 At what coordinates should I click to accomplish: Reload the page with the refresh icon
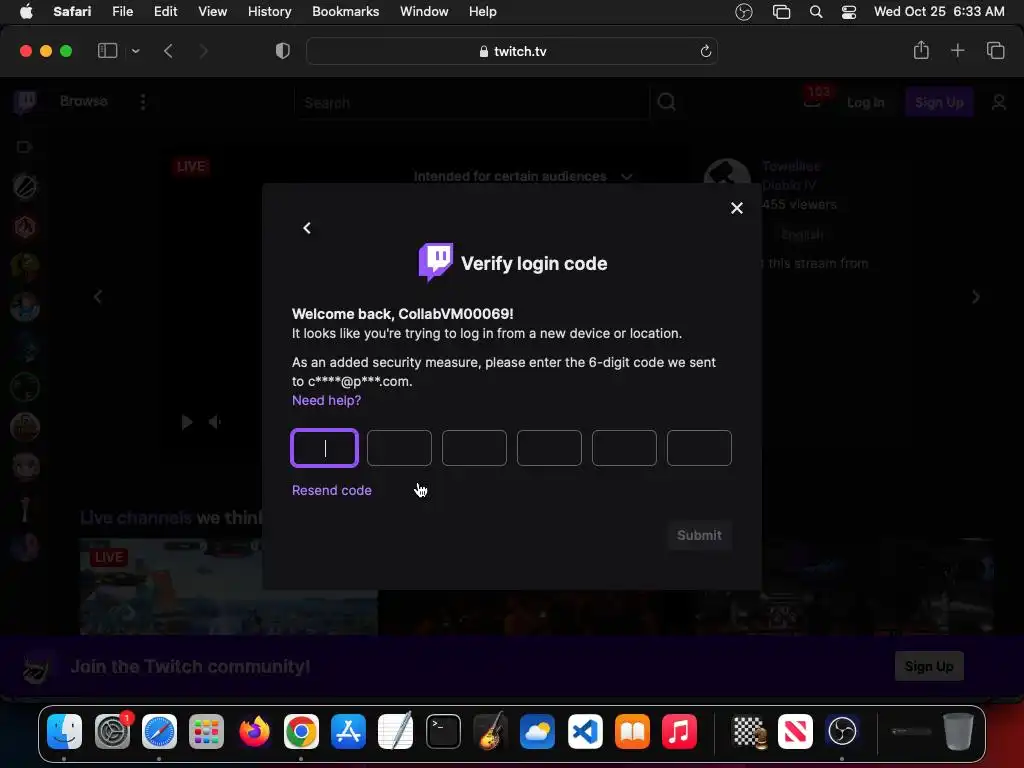[x=705, y=51]
